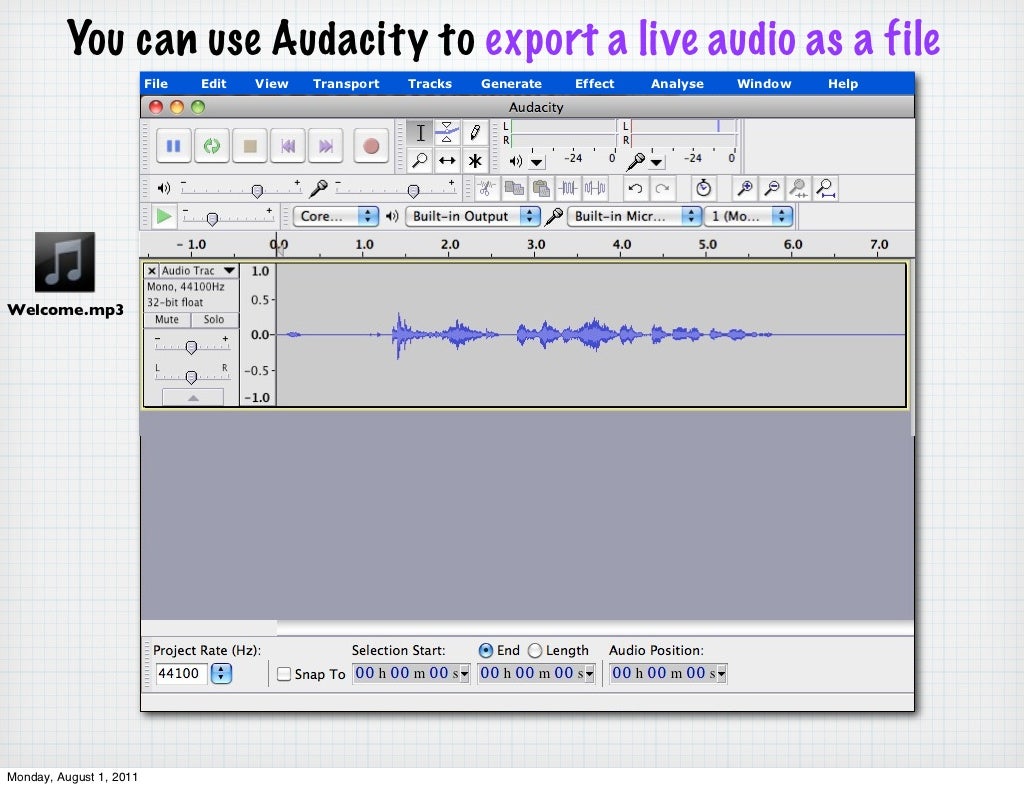Skip to end of track
The image size is (1024, 788).
325,146
